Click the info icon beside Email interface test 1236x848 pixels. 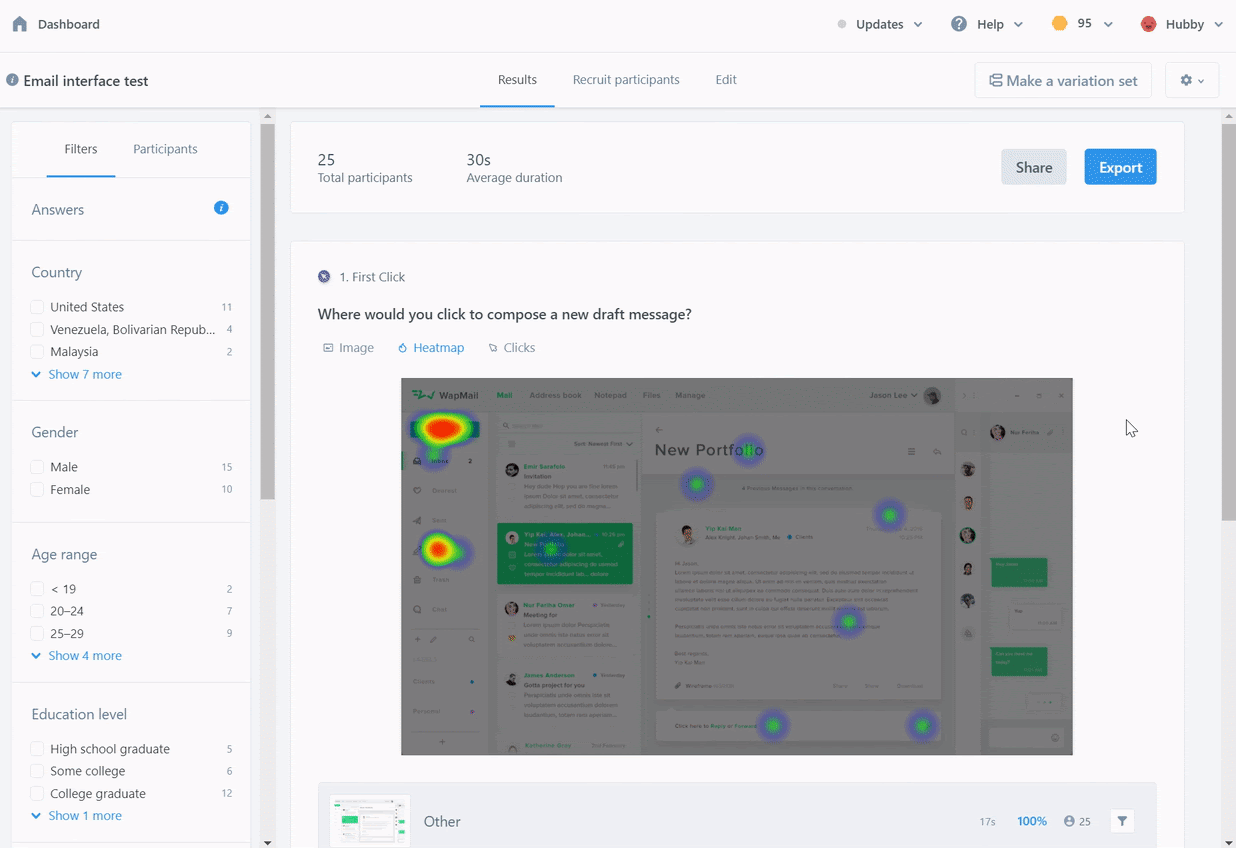12,80
